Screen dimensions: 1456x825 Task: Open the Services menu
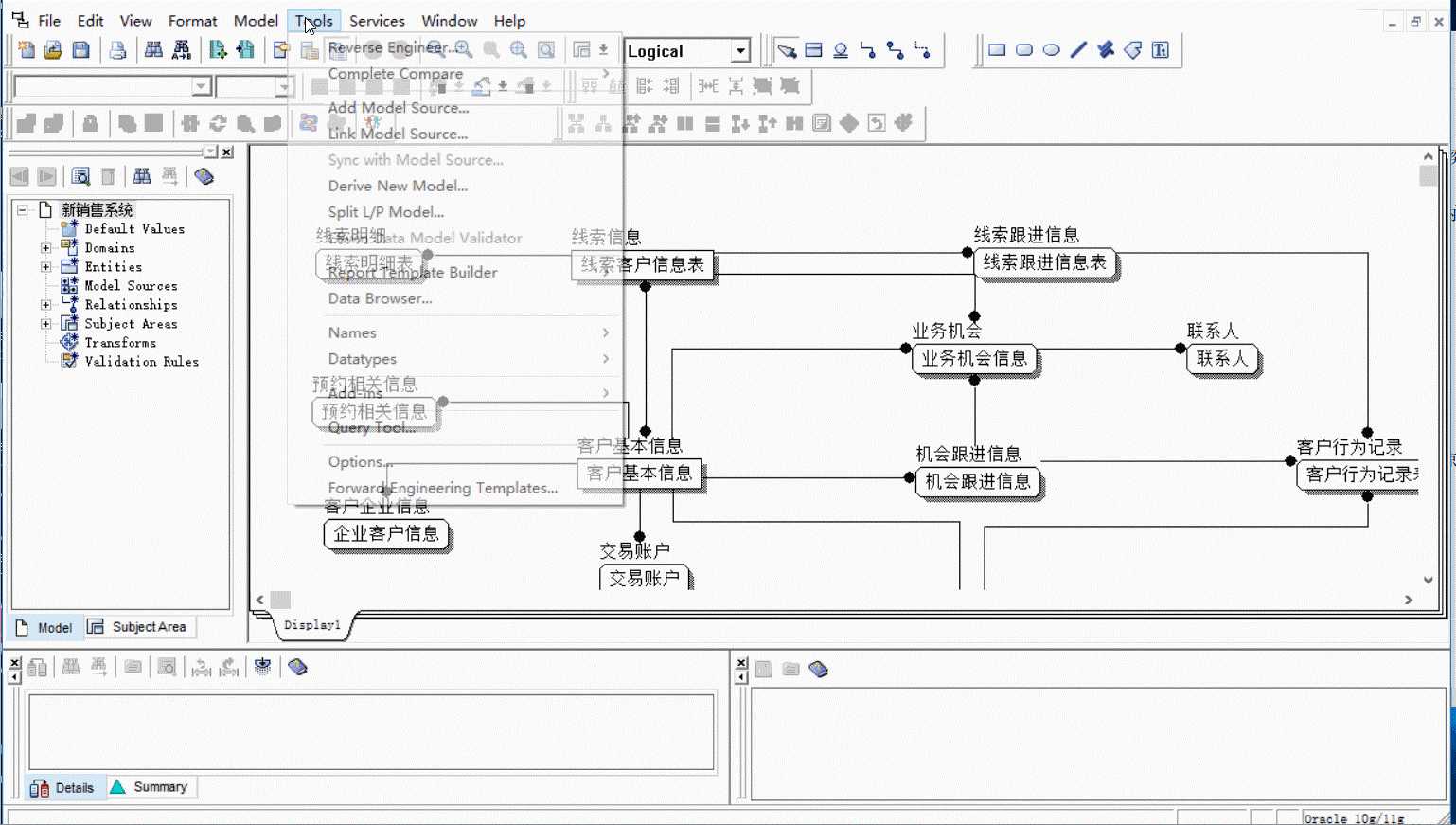[x=377, y=21]
